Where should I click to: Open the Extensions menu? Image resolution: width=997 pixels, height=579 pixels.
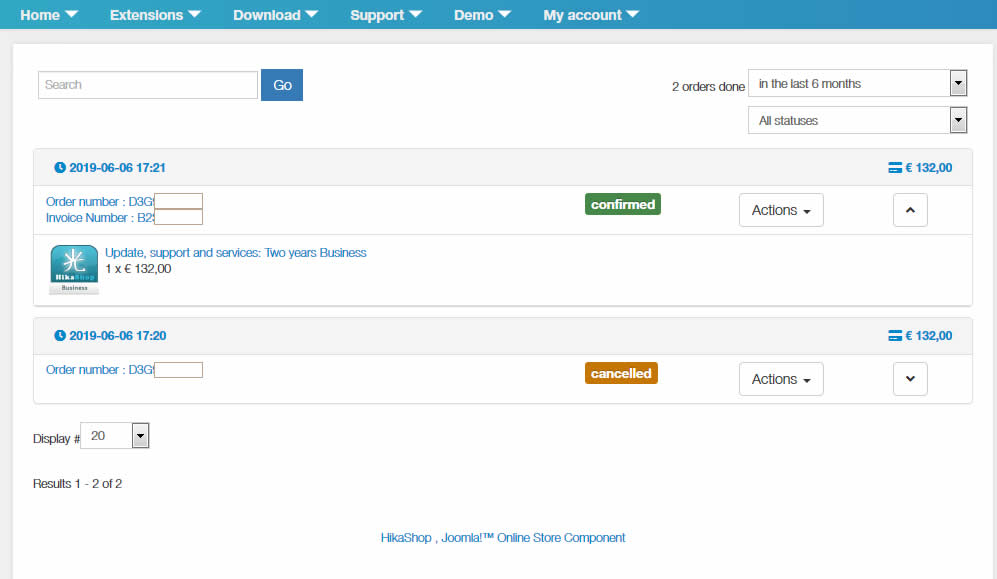click(155, 15)
